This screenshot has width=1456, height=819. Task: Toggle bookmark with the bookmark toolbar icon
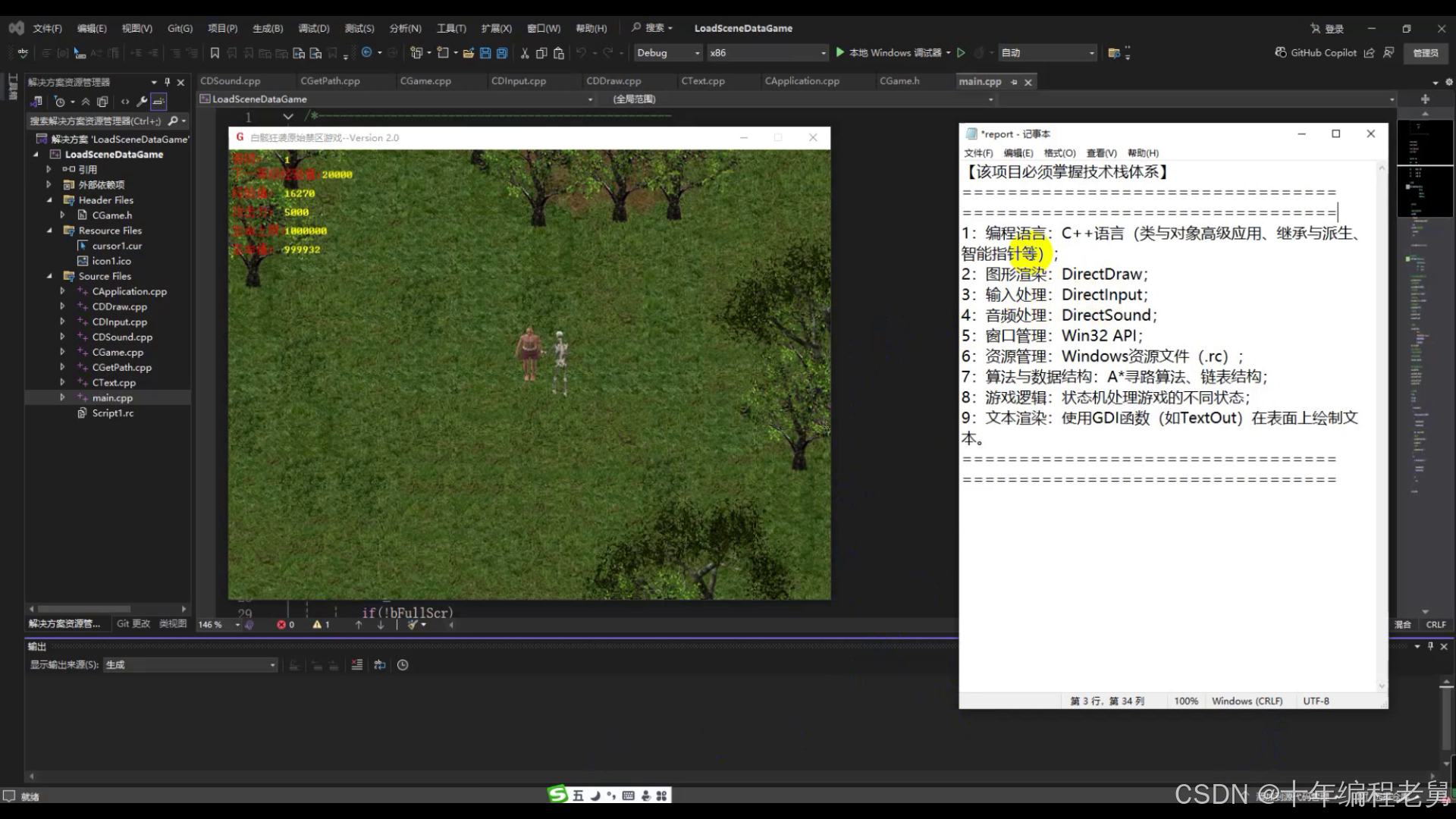click(x=215, y=53)
